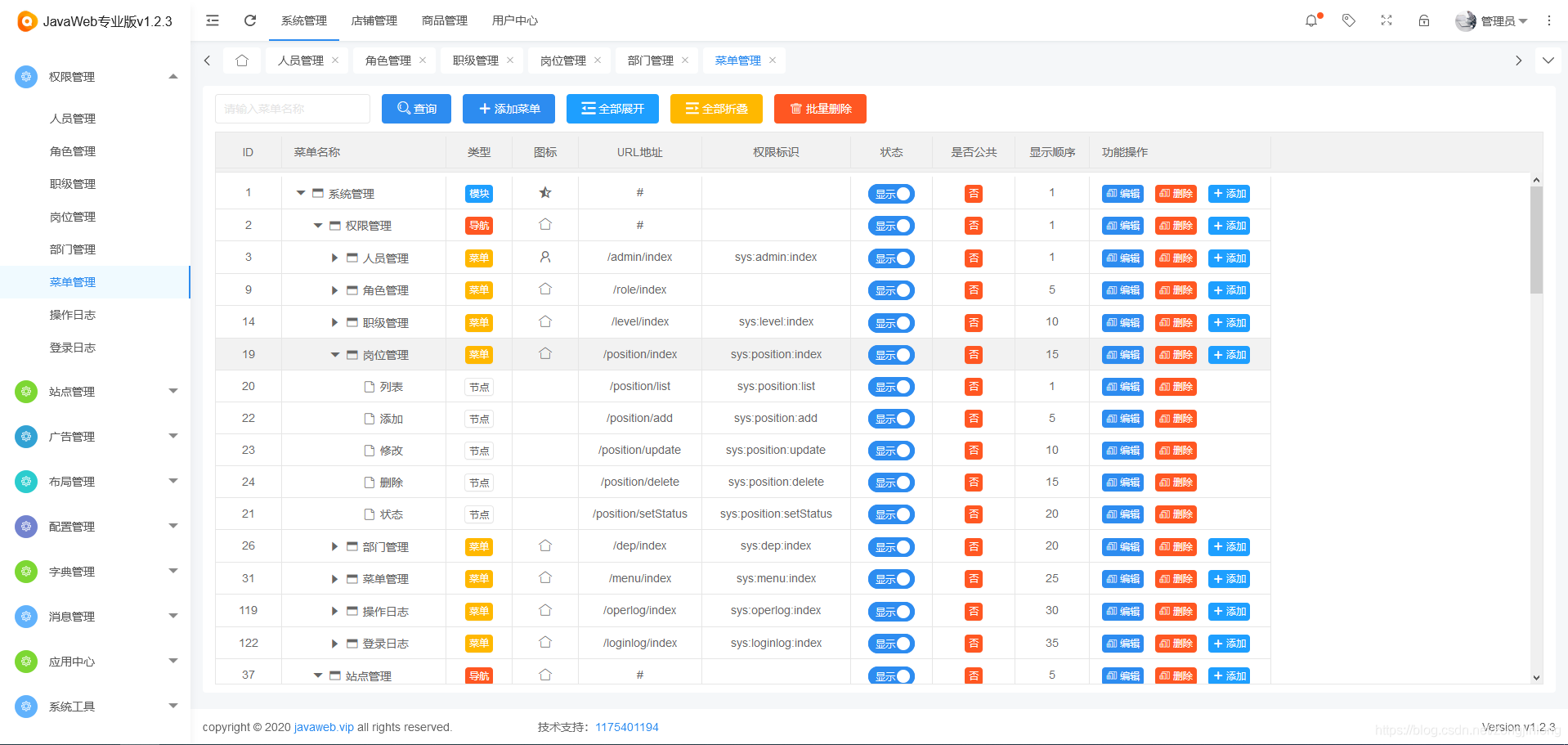
Task: Click the scrollbar down arrow
Action: (1536, 677)
